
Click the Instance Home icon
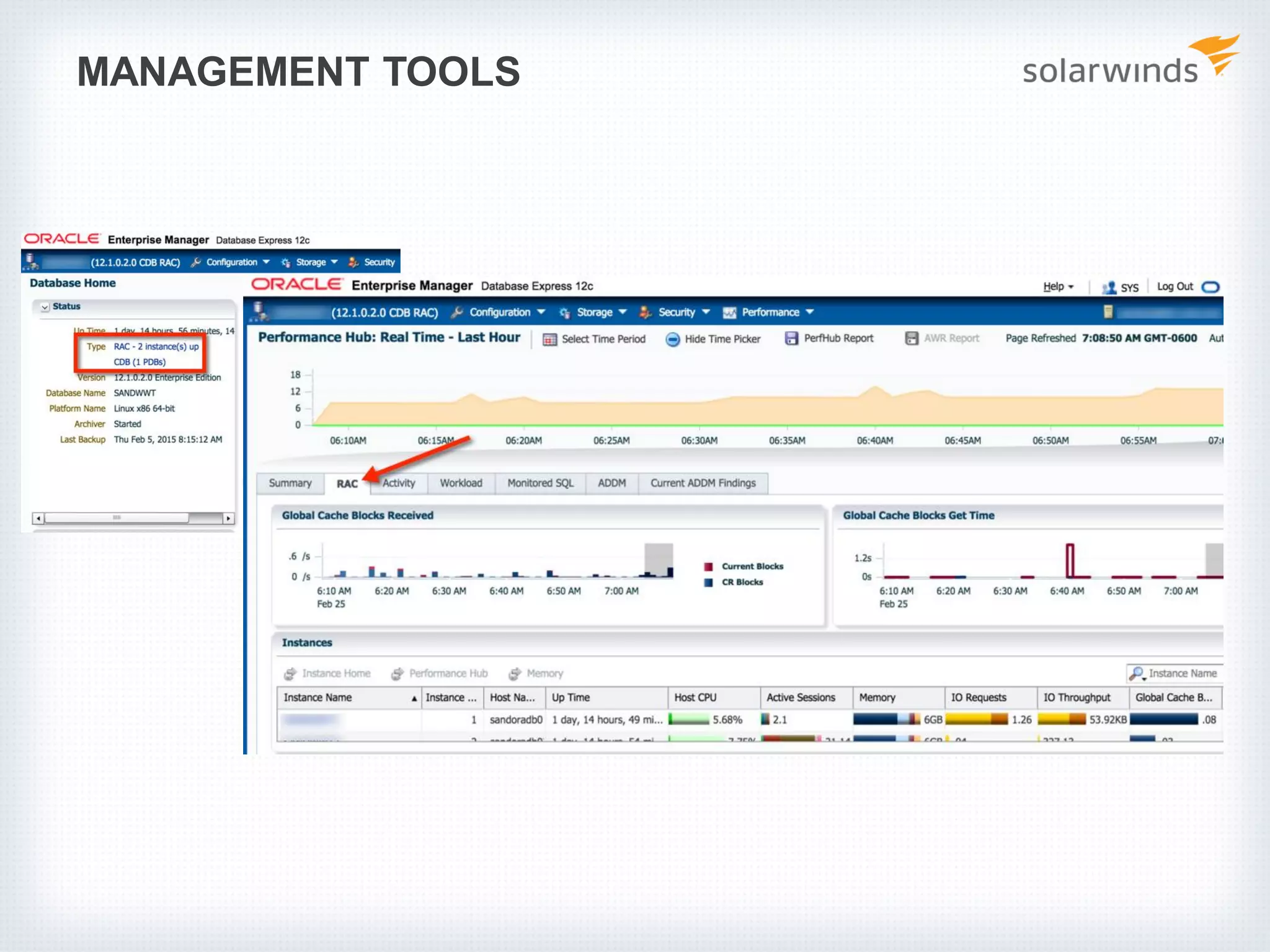tap(290, 674)
